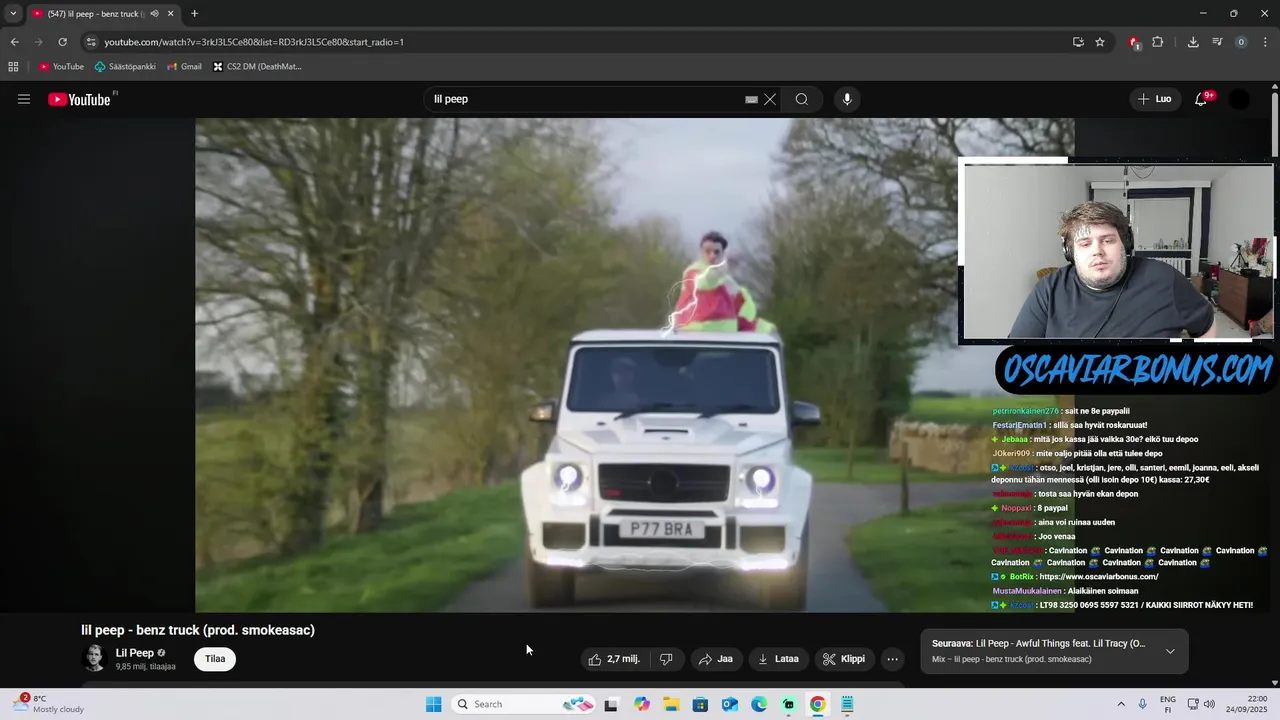Click the browser address bar URL
Screen dimensions: 1280x720
[x=254, y=42]
